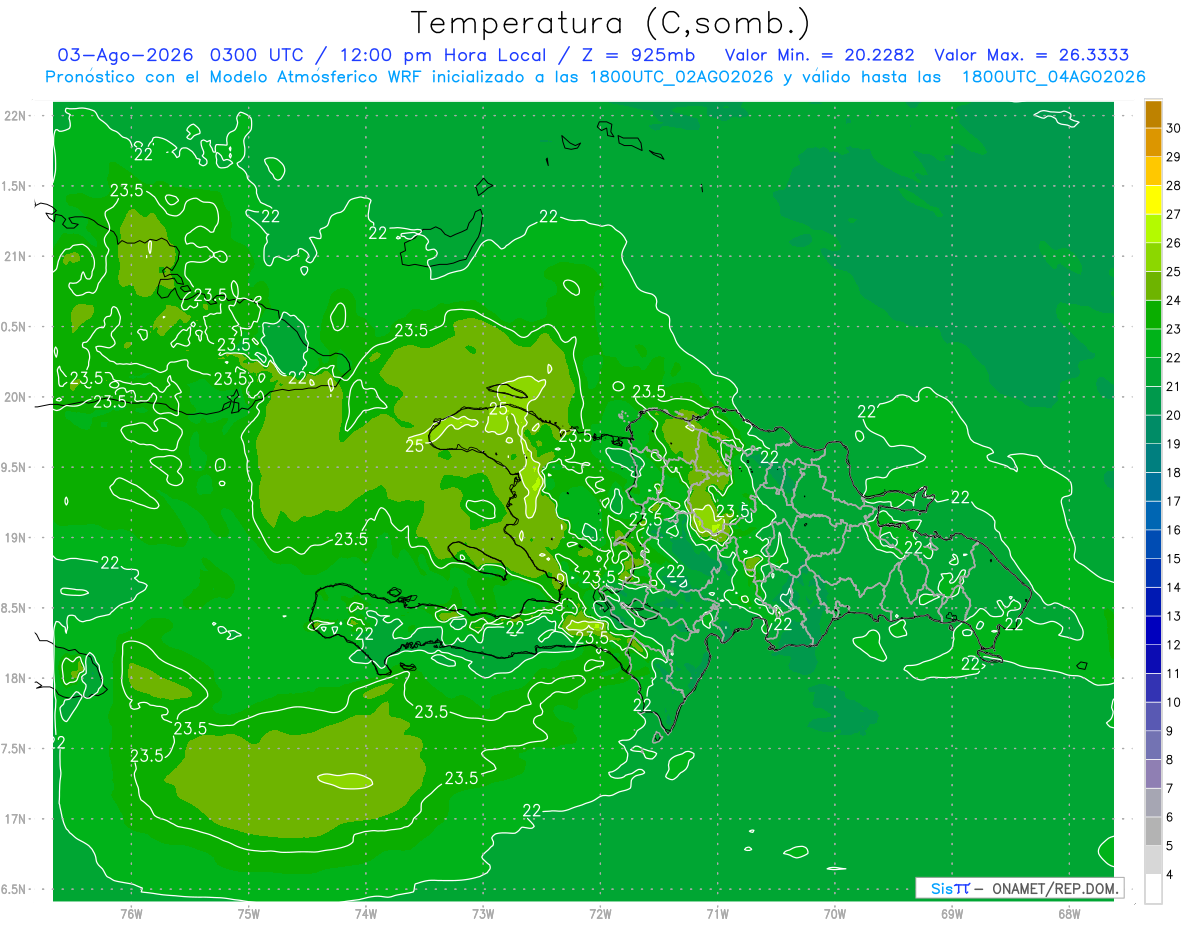Click the 69W longitude axis label
Viewport: 1200px width, 927px height.
click(x=952, y=913)
